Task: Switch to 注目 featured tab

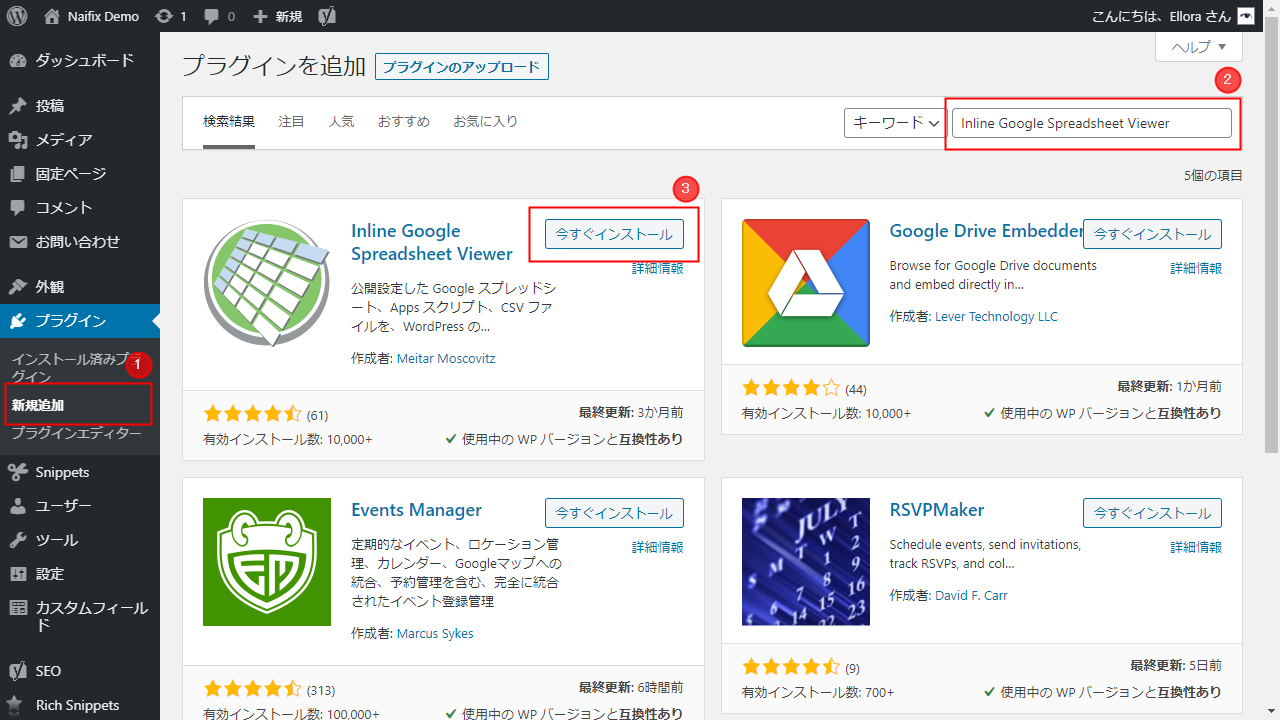Action: (x=292, y=122)
